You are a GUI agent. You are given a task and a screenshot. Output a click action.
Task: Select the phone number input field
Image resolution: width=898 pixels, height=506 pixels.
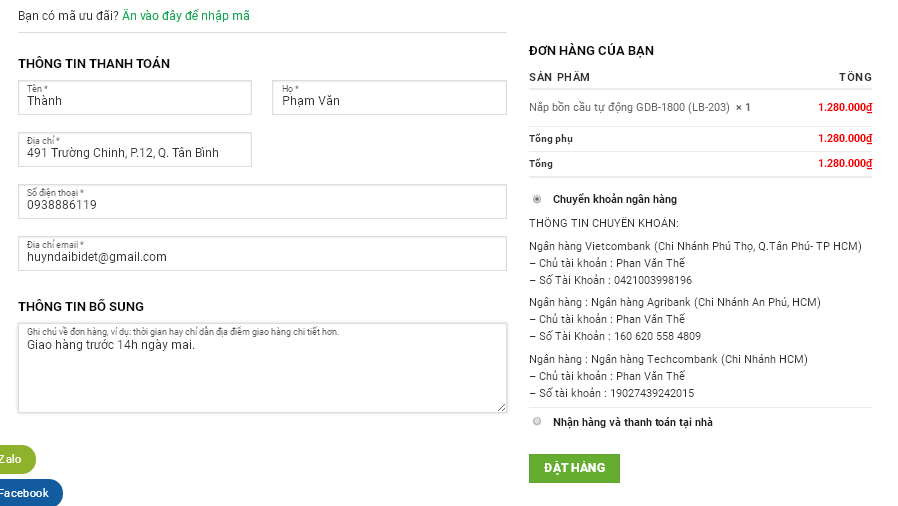click(x=262, y=203)
